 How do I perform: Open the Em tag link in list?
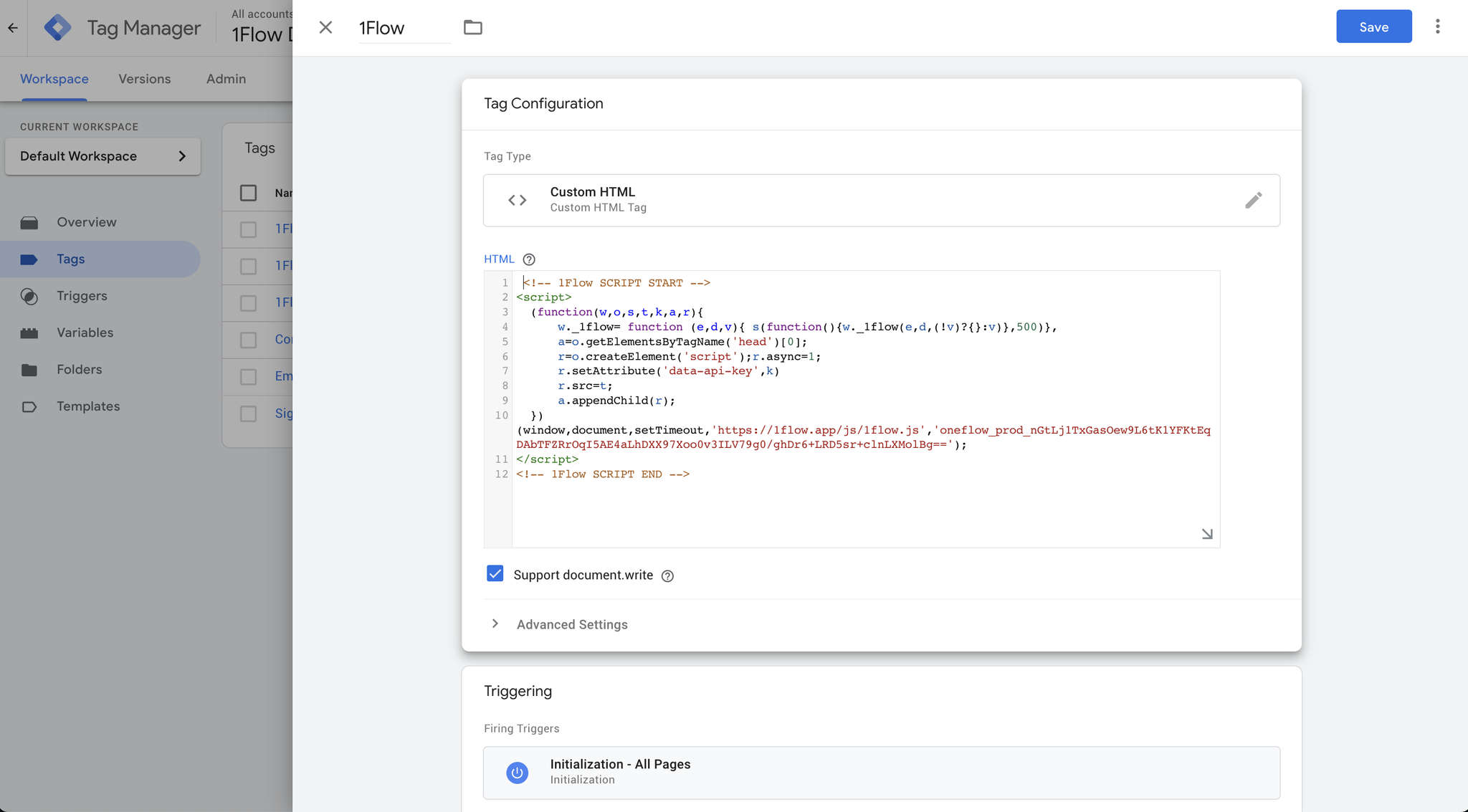coord(284,376)
